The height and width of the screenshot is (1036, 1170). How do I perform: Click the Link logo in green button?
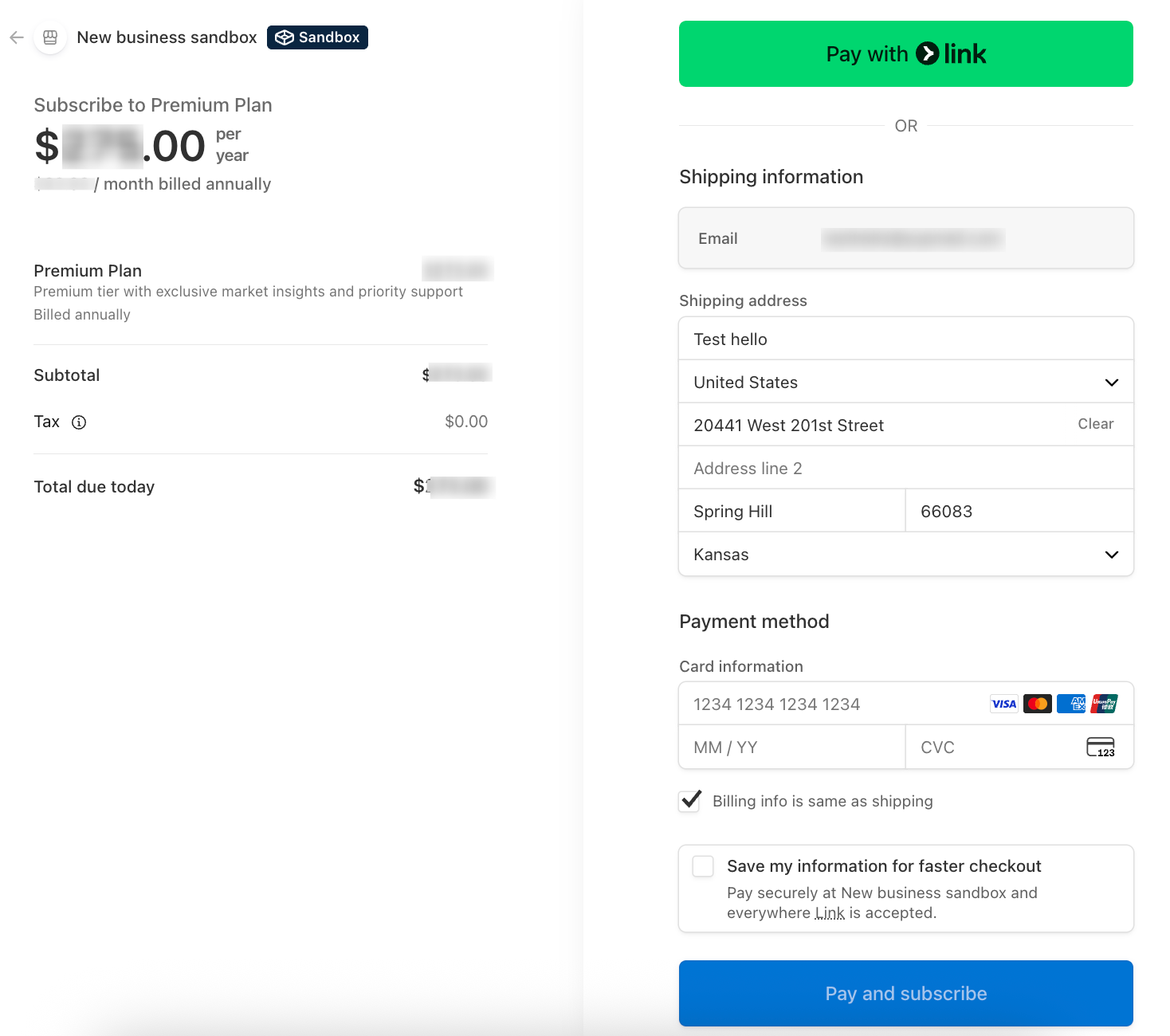click(x=927, y=53)
